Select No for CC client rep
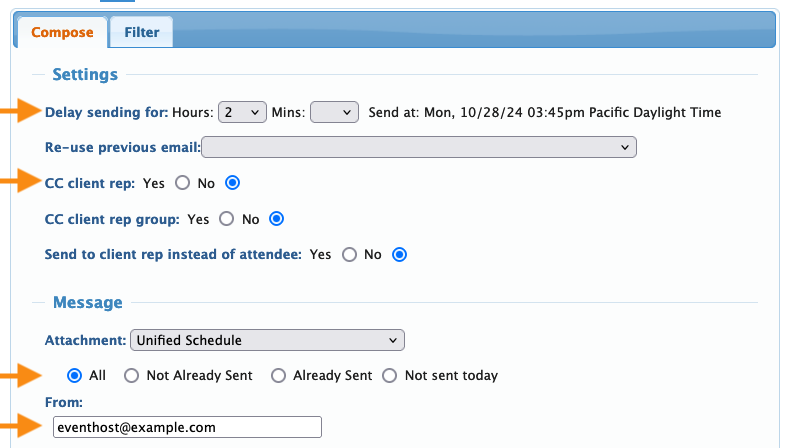This screenshot has width=792, height=448. click(x=232, y=183)
